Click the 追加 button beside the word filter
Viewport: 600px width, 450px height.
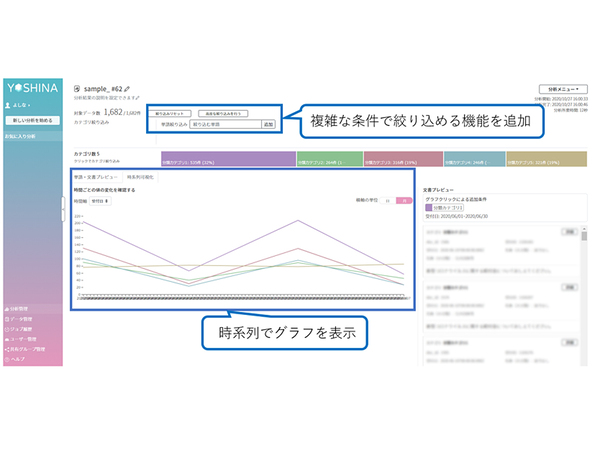(x=268, y=124)
